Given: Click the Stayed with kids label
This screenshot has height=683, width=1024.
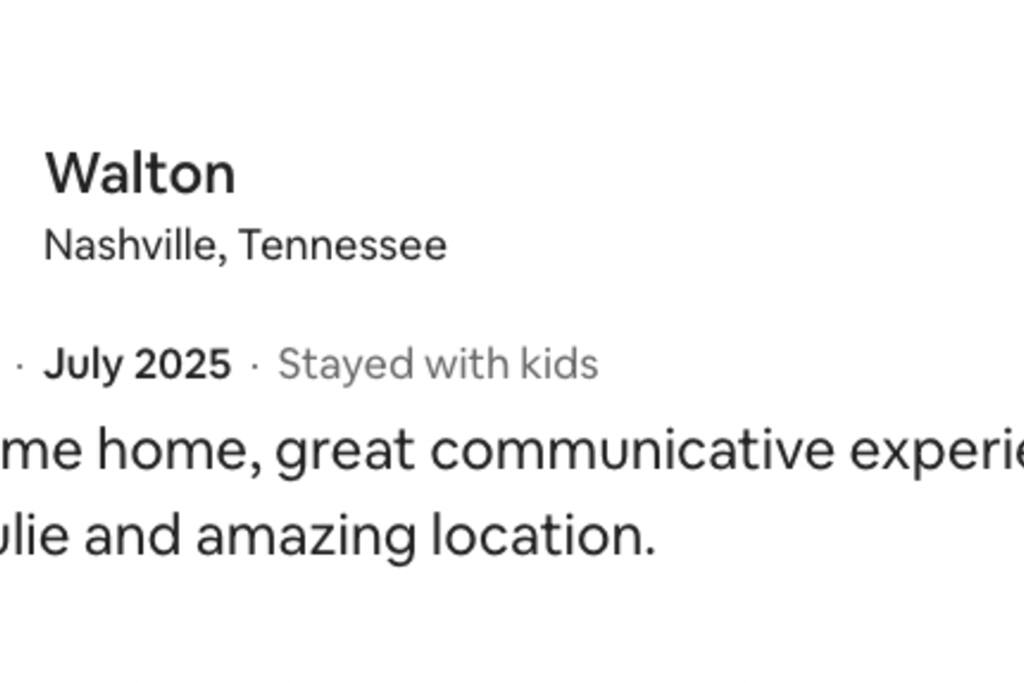Looking at the screenshot, I should coord(438,364).
